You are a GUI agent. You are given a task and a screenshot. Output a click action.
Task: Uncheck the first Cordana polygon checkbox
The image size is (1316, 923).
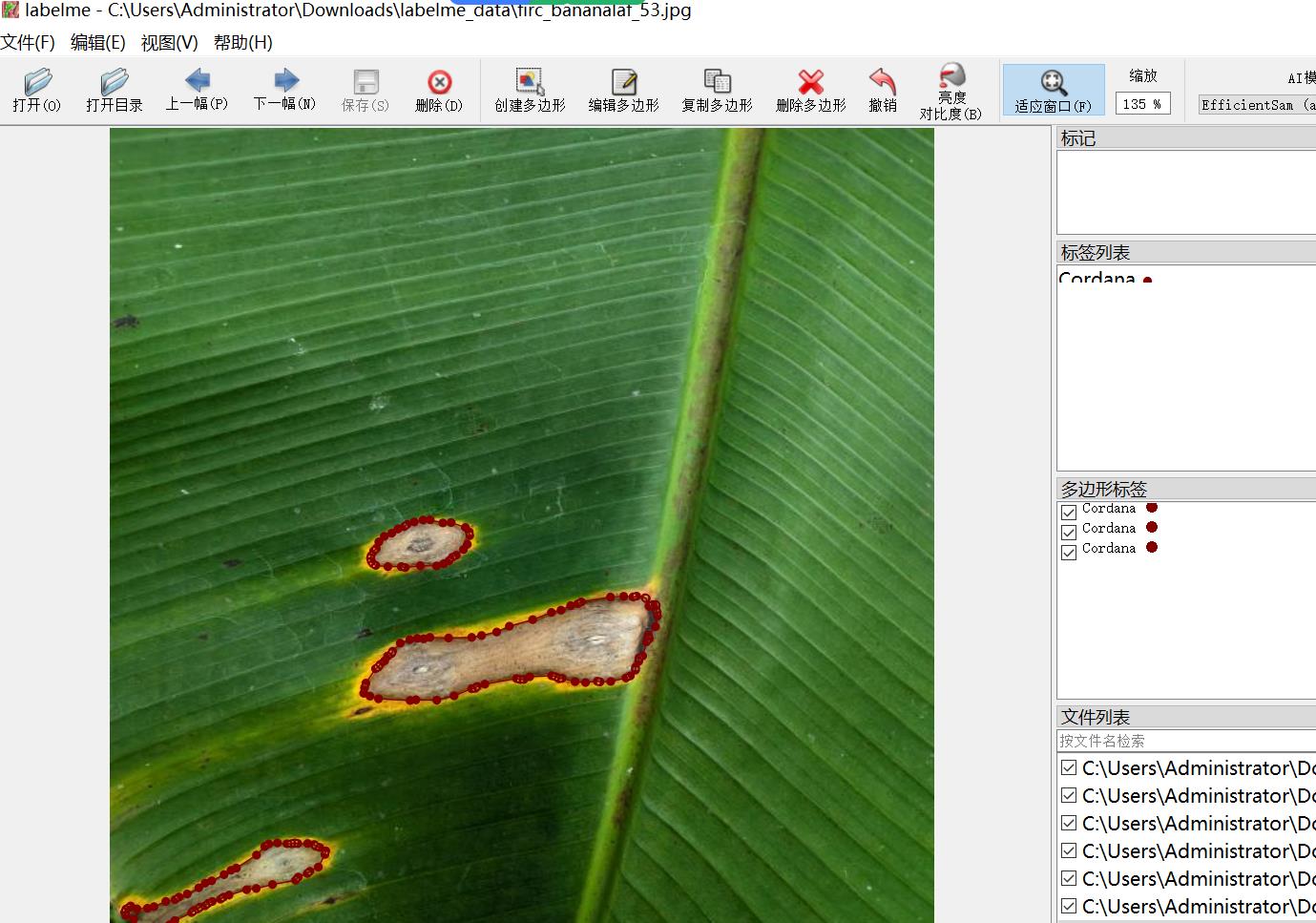1069,513
